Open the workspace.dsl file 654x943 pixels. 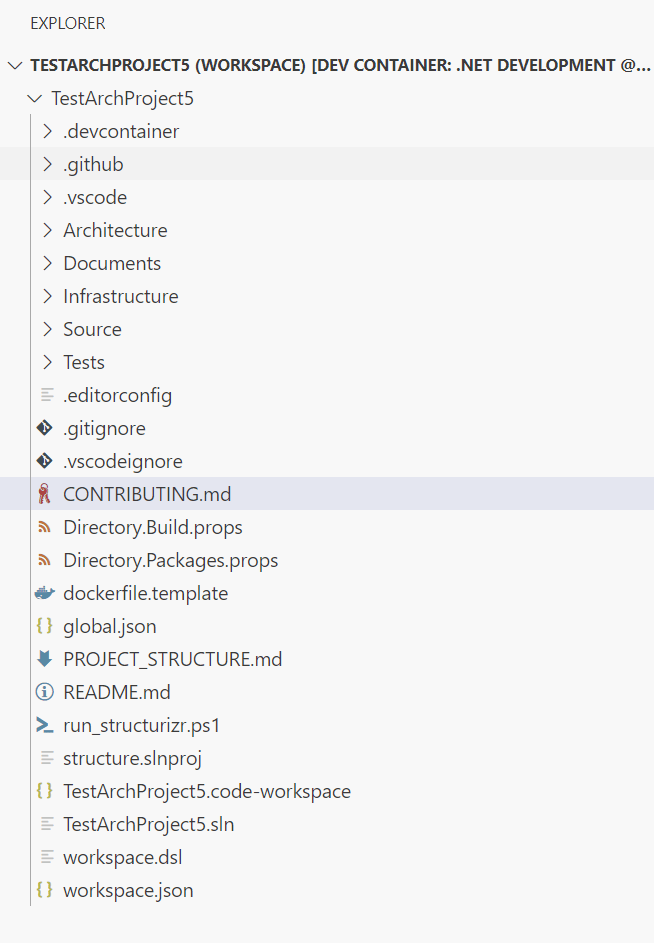pyautogui.click(x=122, y=857)
